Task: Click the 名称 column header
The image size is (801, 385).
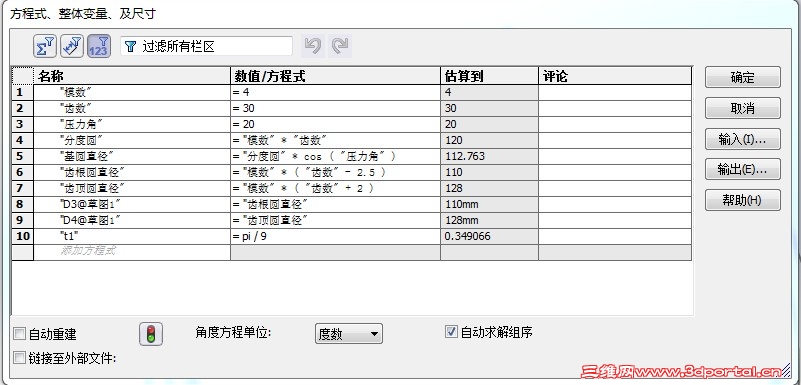Action: (x=132, y=76)
